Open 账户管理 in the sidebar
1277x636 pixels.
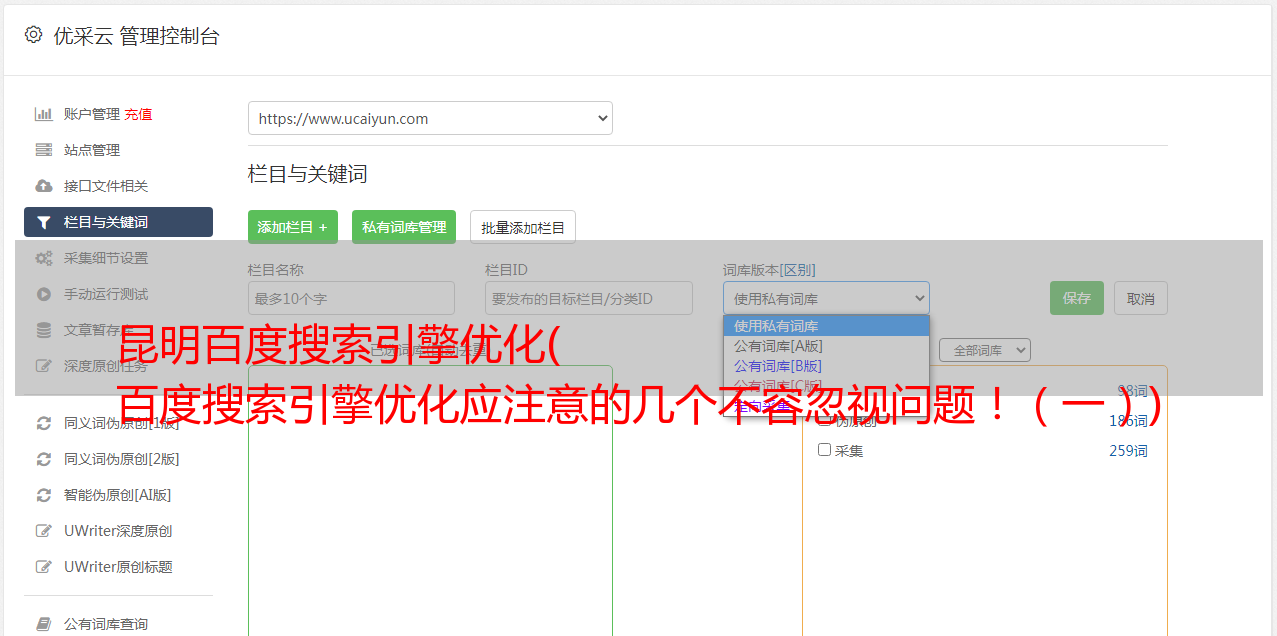(x=92, y=114)
